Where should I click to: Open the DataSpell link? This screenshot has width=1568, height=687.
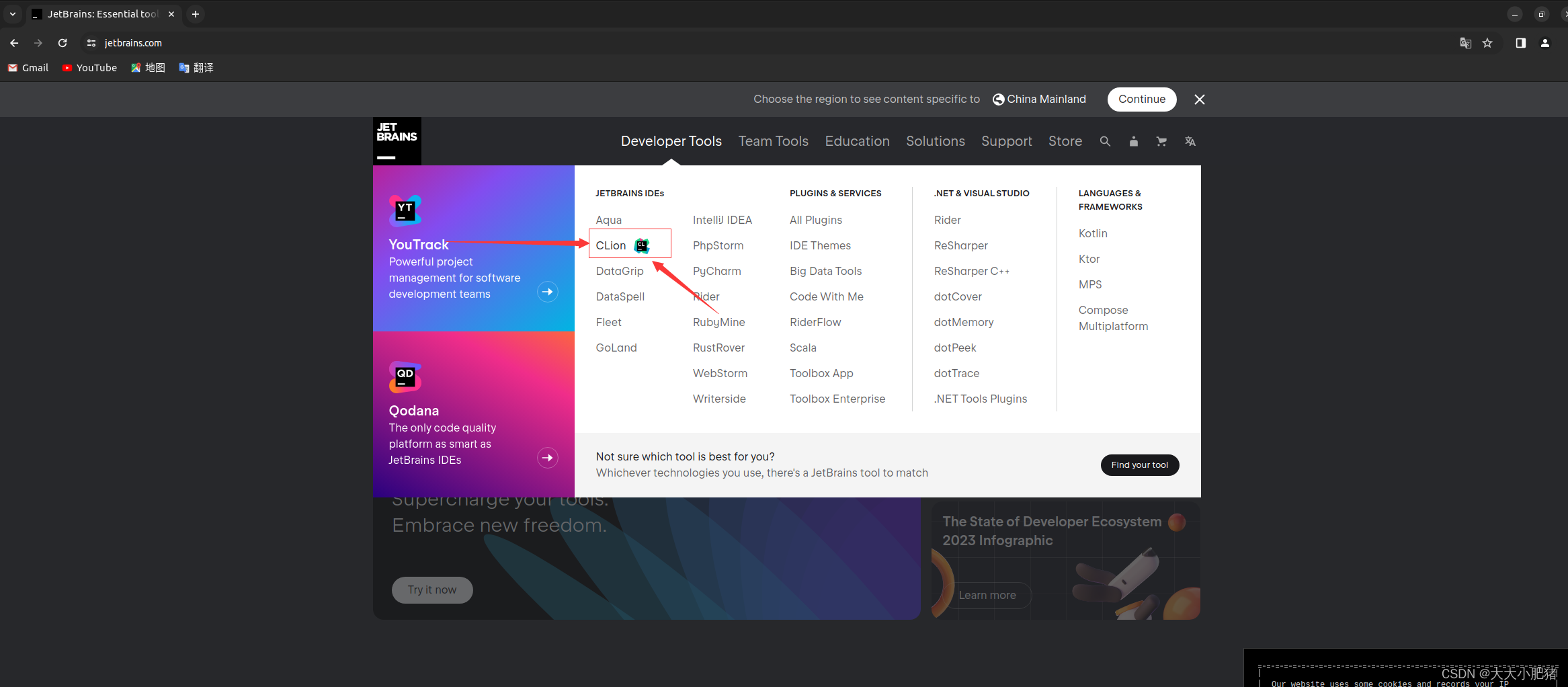coord(620,297)
